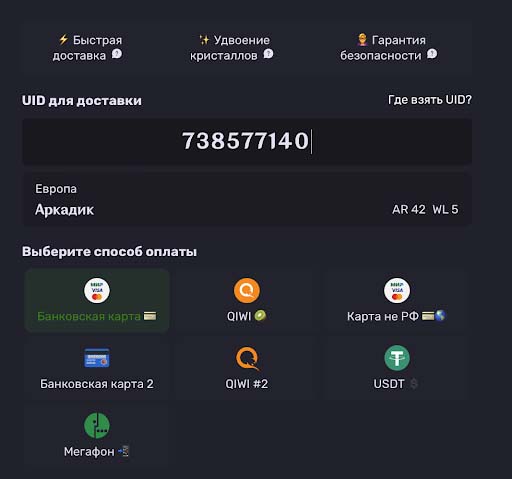The image size is (512, 479).
Task: Choose the orange QIWI circle icon
Action: point(247,291)
